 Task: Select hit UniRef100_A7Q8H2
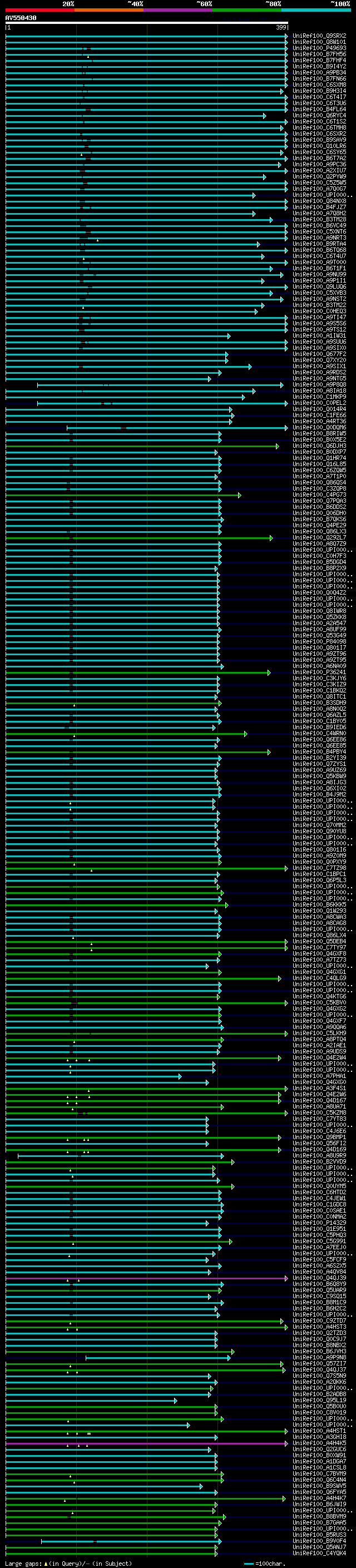coord(319,214)
